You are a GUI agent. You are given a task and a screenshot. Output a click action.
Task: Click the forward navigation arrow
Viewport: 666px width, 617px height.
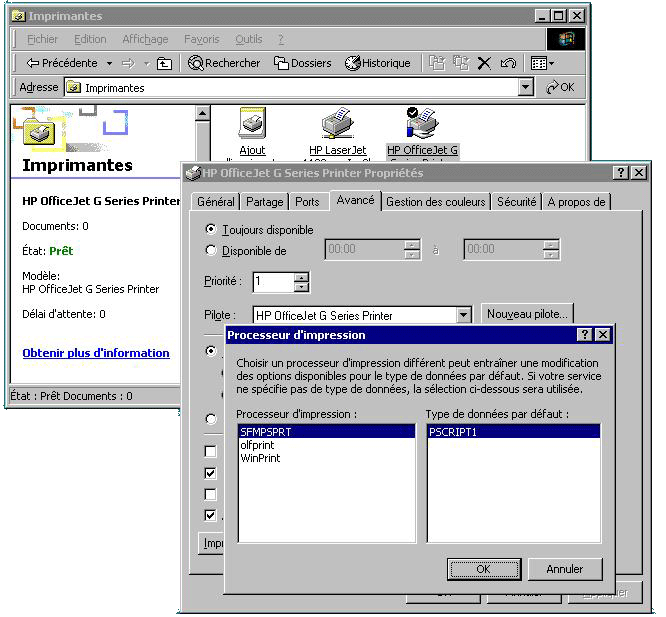pyautogui.click(x=128, y=64)
